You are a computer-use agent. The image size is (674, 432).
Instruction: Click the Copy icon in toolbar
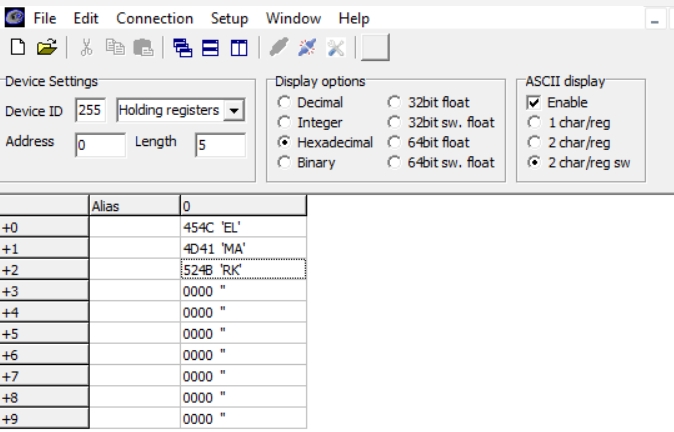(114, 46)
